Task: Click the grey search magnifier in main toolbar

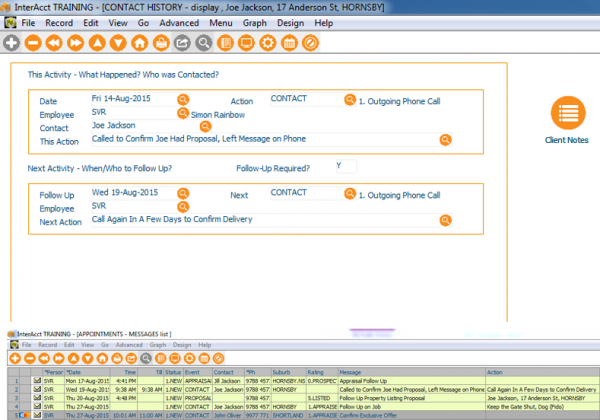Action: 204,43
